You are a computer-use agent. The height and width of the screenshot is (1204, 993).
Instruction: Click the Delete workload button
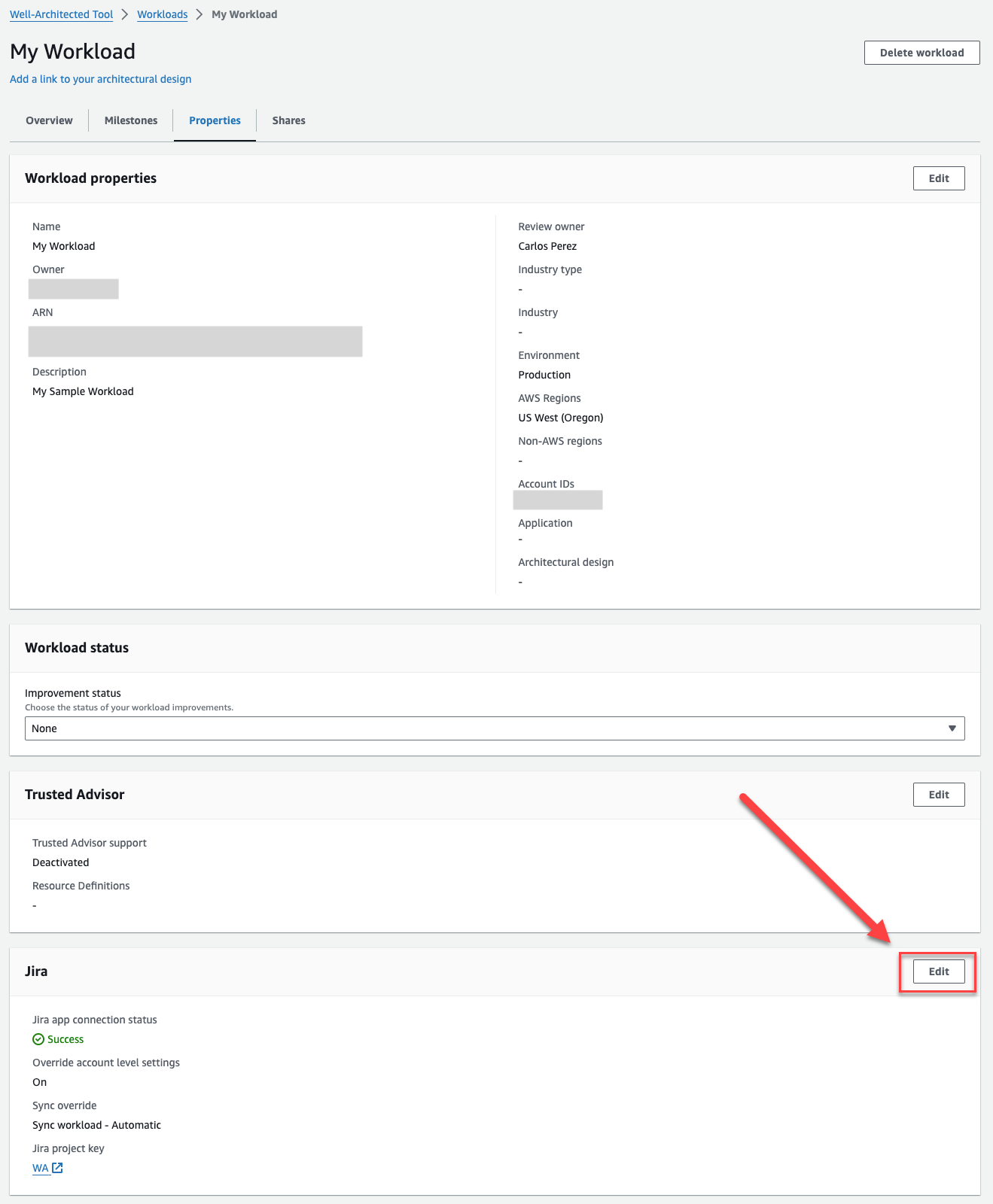[x=922, y=53]
